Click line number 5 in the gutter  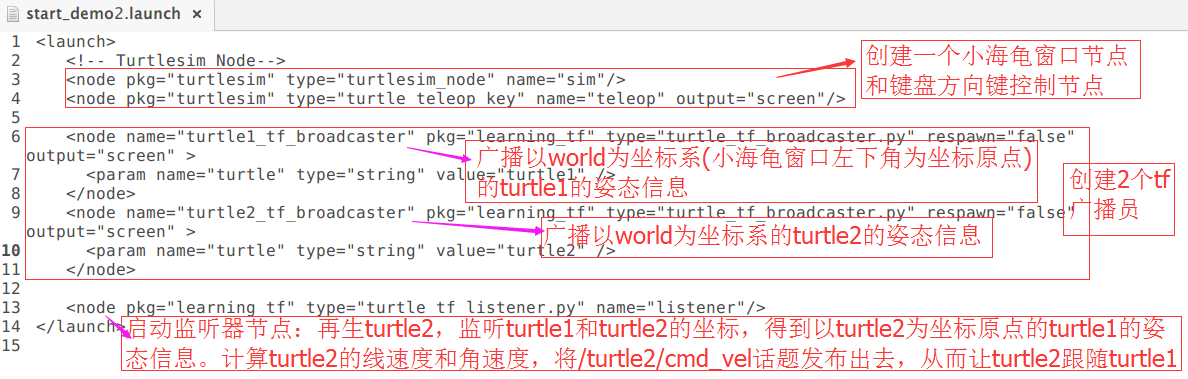point(16,118)
